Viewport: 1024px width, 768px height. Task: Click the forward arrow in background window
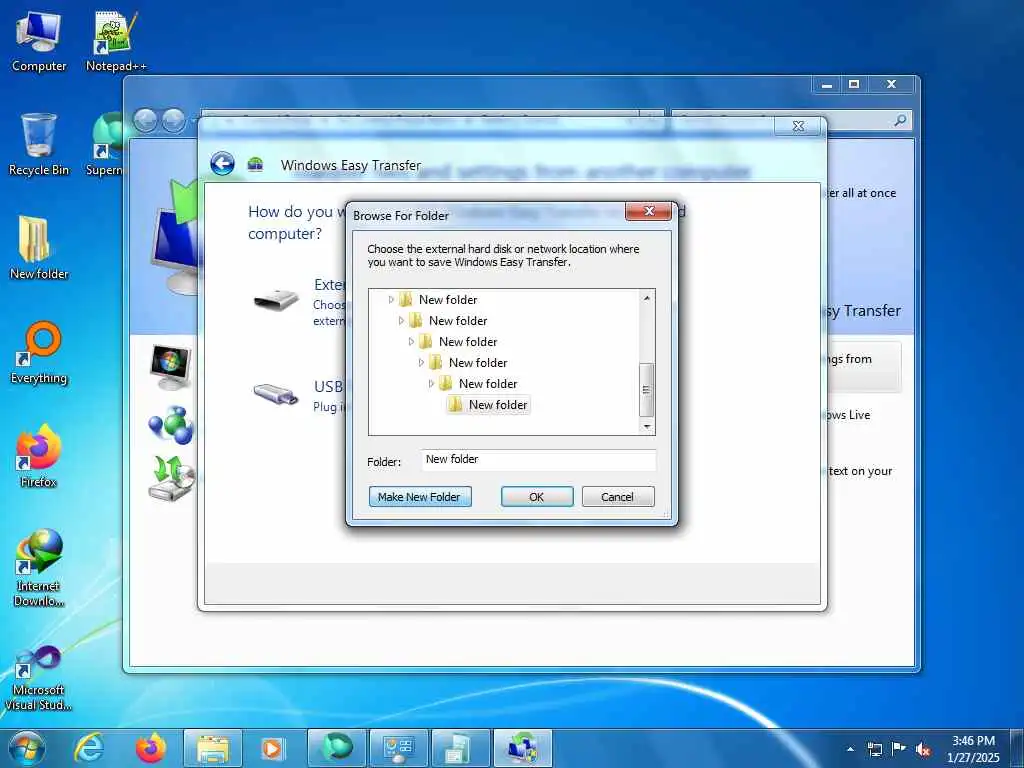(173, 120)
